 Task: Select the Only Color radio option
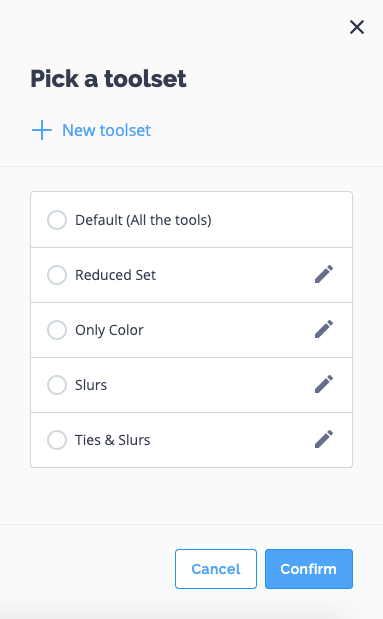(x=57, y=330)
